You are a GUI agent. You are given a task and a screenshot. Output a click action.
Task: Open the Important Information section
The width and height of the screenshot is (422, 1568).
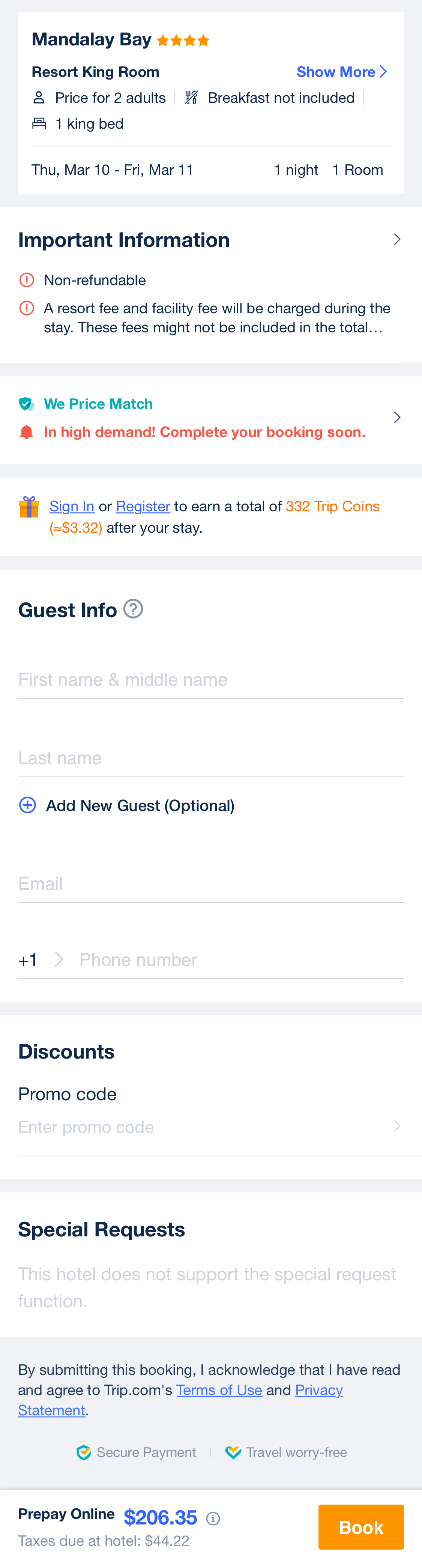(x=397, y=239)
